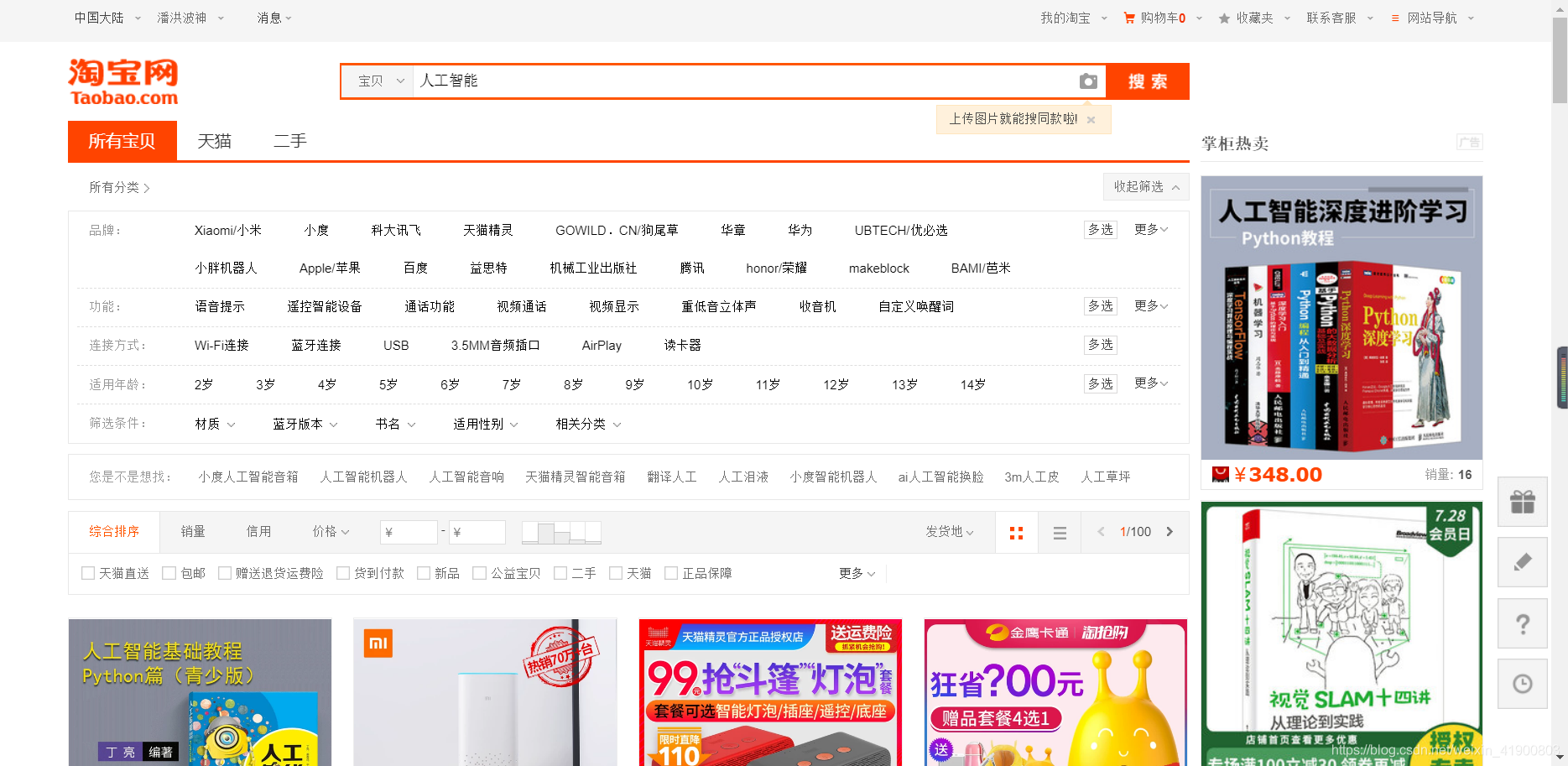Expand the 中国大陆 region dropdown
The width and height of the screenshot is (1568, 766).
point(107,18)
